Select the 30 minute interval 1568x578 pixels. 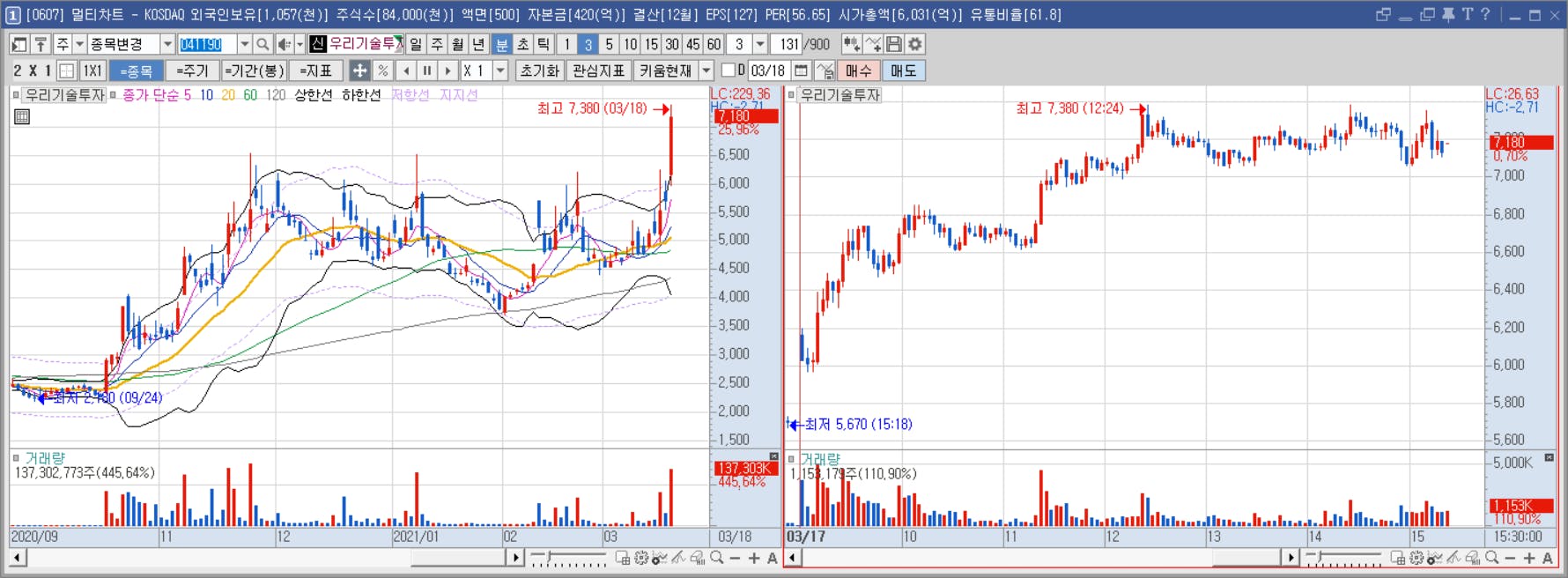[x=672, y=44]
